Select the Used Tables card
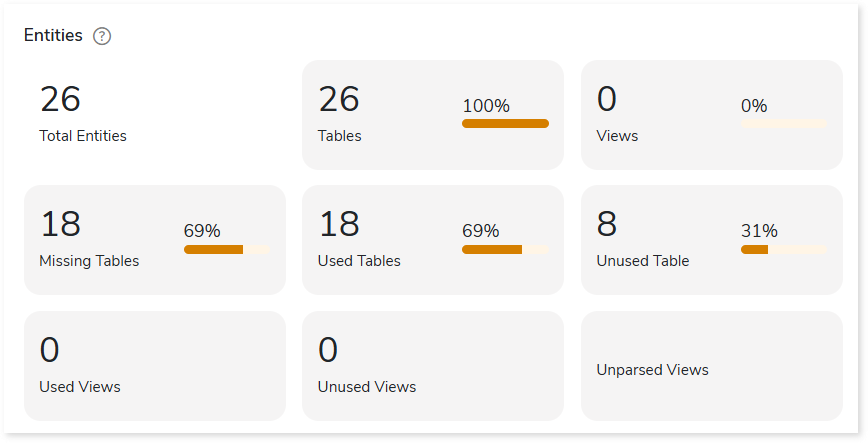Screen dimensions: 868x443 pos(433,240)
